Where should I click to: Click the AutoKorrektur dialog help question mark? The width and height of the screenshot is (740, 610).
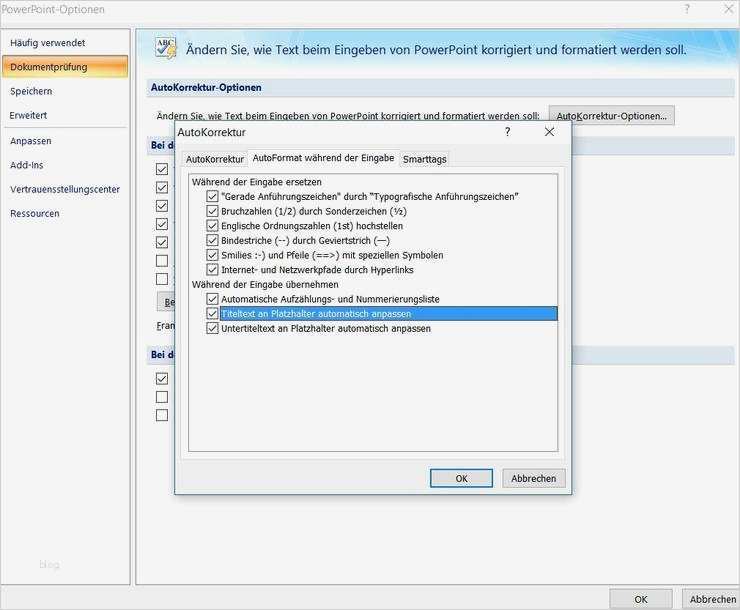[507, 132]
